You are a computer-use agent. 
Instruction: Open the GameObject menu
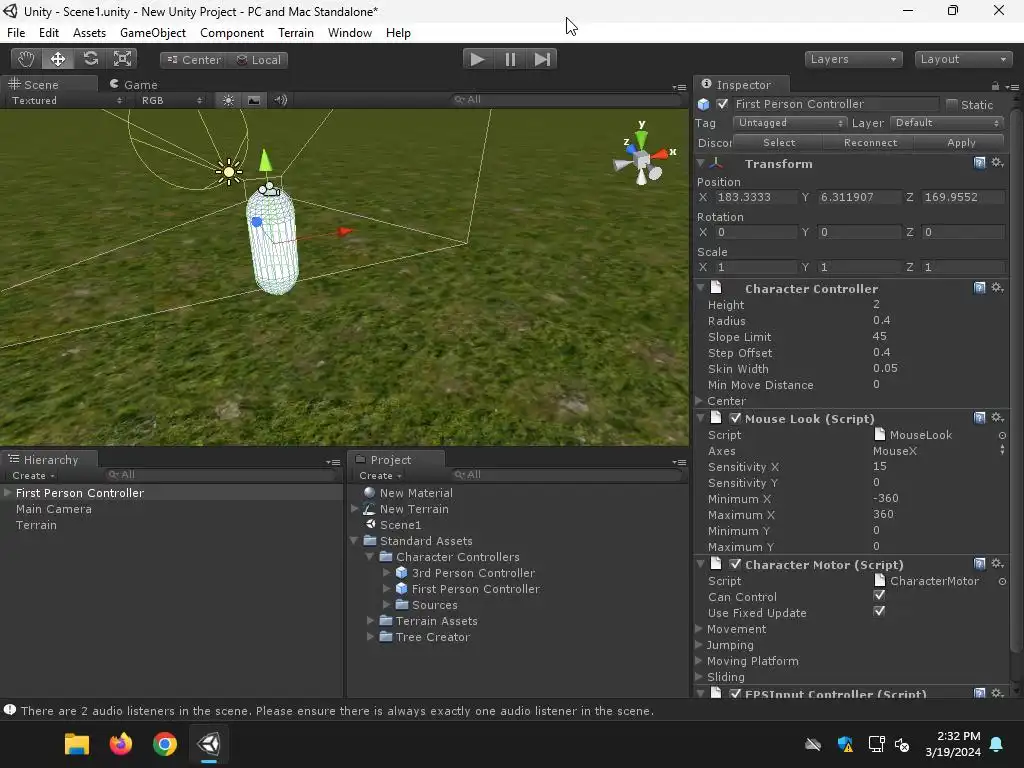[x=153, y=33]
